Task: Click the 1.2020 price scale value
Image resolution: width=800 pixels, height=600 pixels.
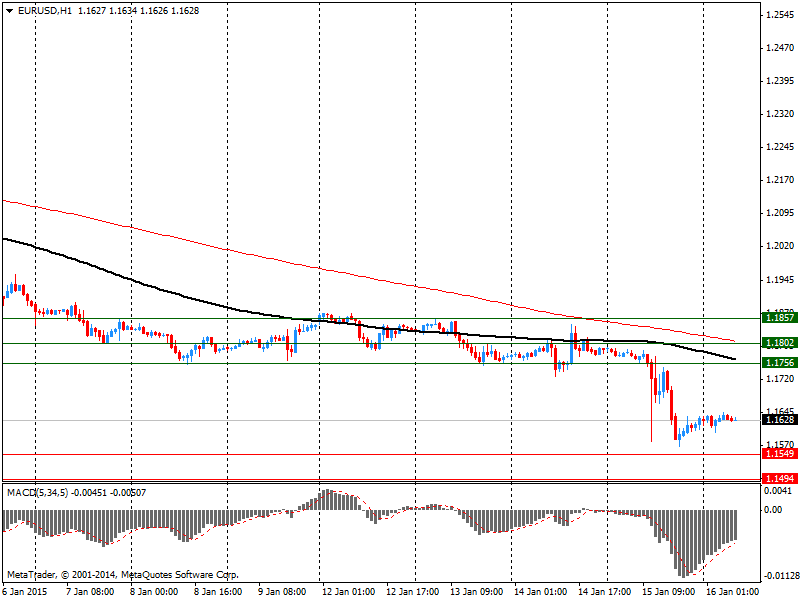Action: pos(780,246)
